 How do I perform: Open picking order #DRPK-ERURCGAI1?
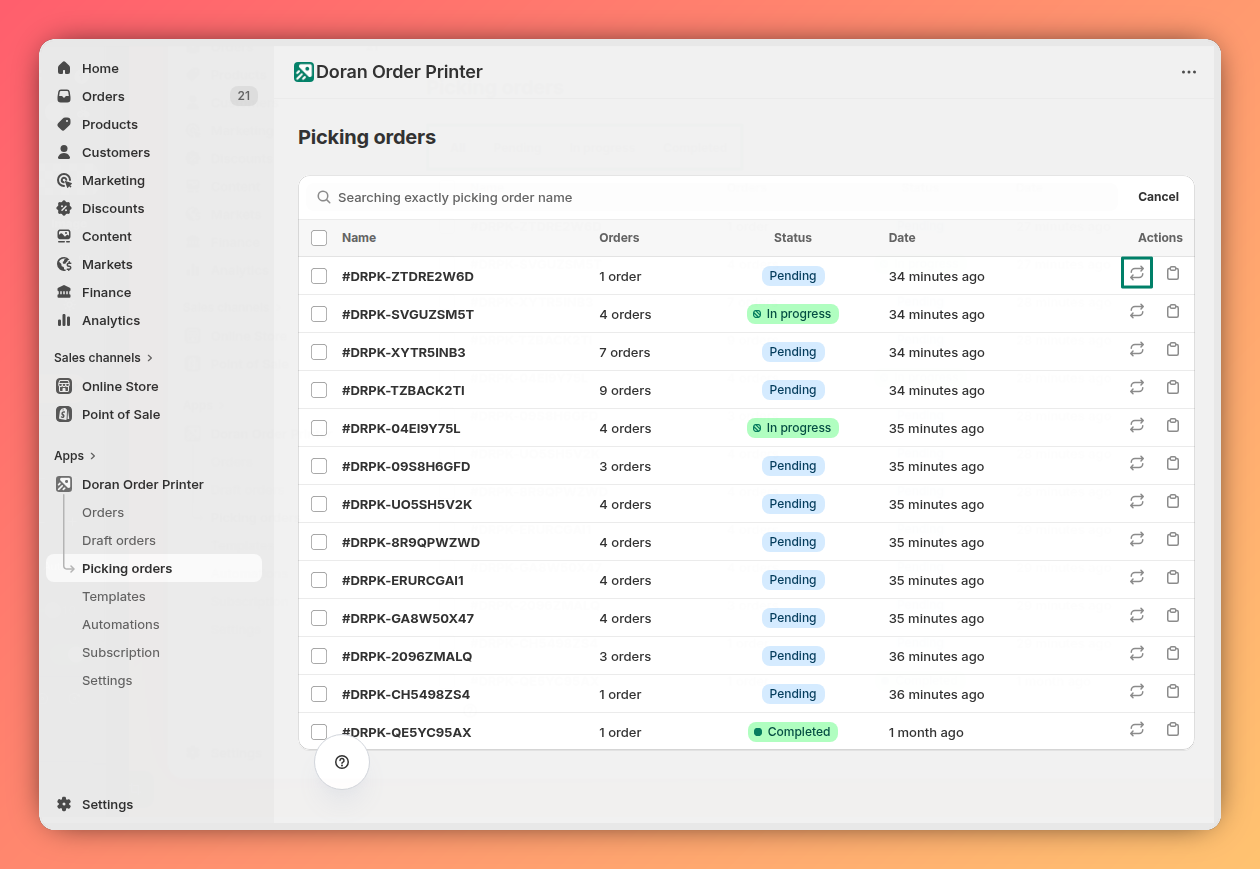[x=403, y=580]
